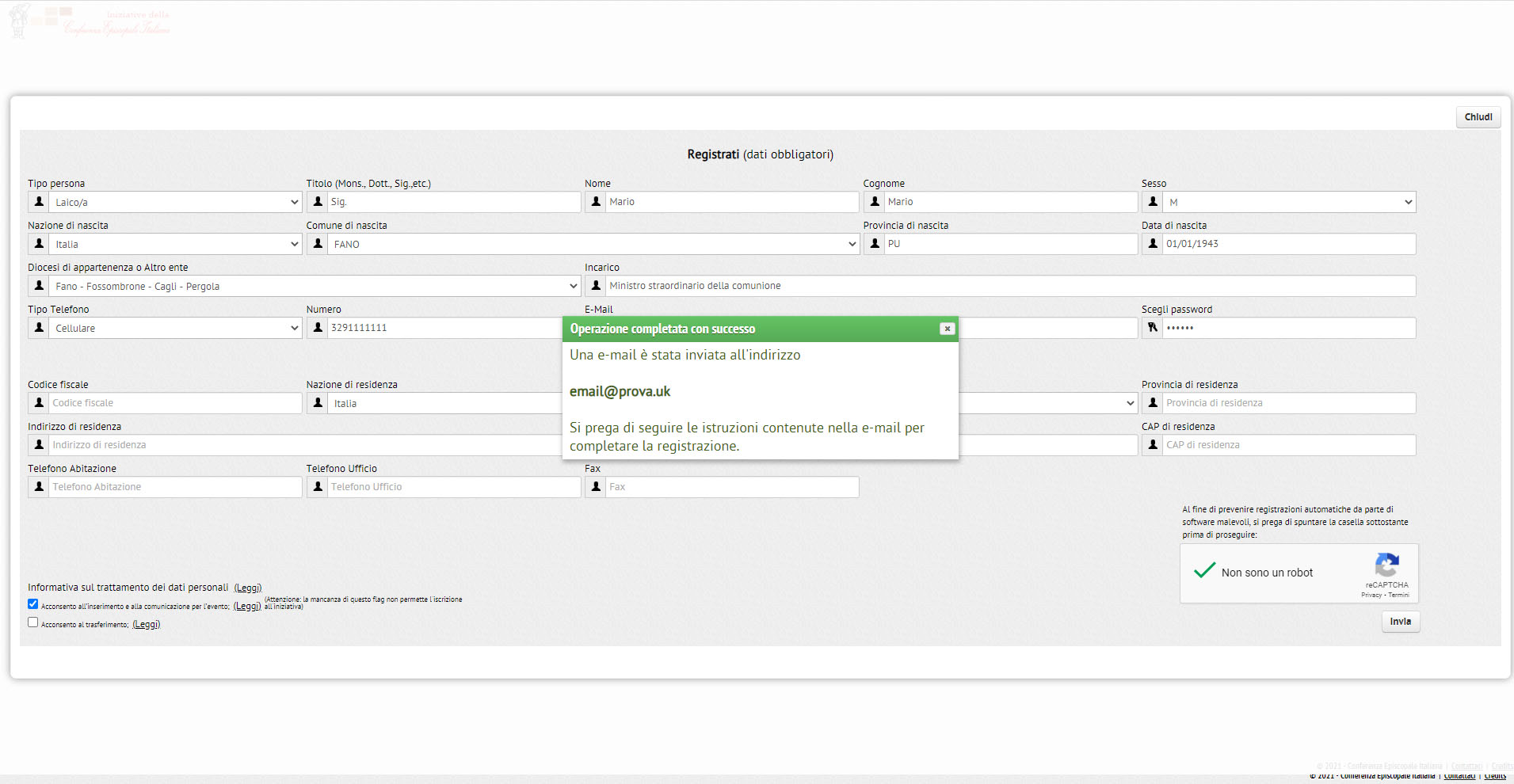Viewport: 1514px width, 784px height.
Task: Click the key icon beside password field
Action: pyautogui.click(x=1153, y=328)
